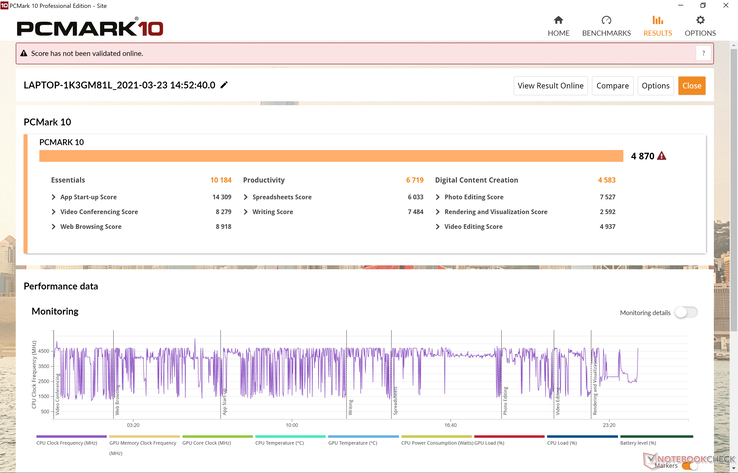Select CPU Load dark blue legend

582,440
